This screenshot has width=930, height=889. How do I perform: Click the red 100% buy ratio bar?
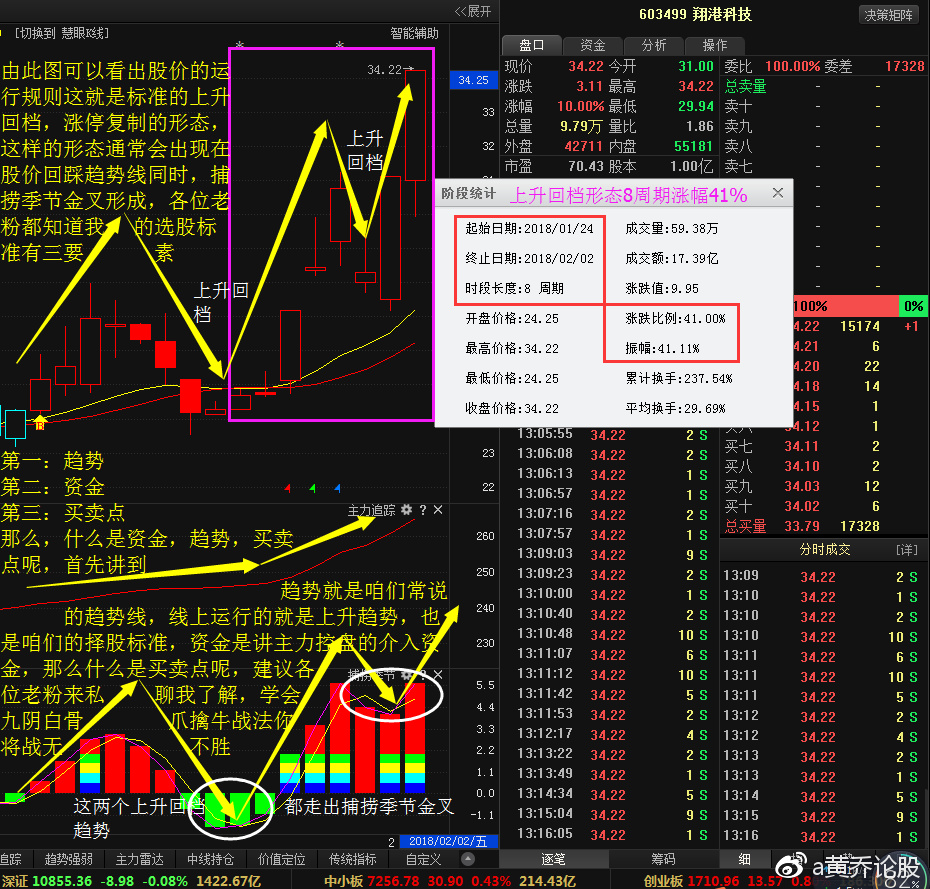(845, 306)
